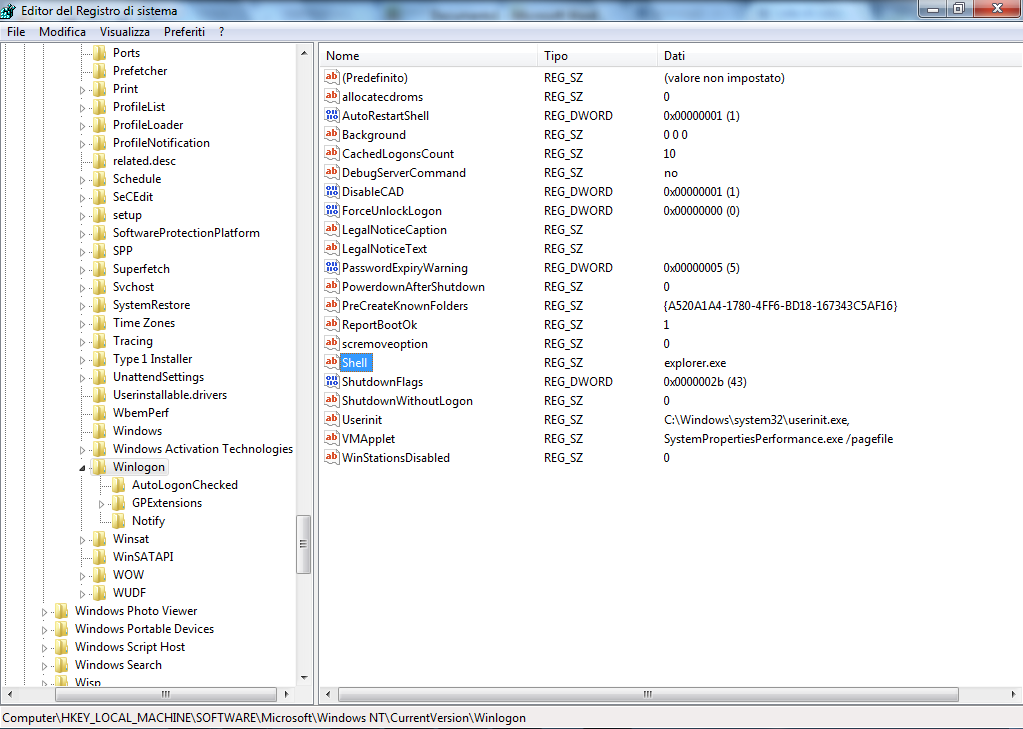Select the DebugServerCommand value name

(x=404, y=172)
